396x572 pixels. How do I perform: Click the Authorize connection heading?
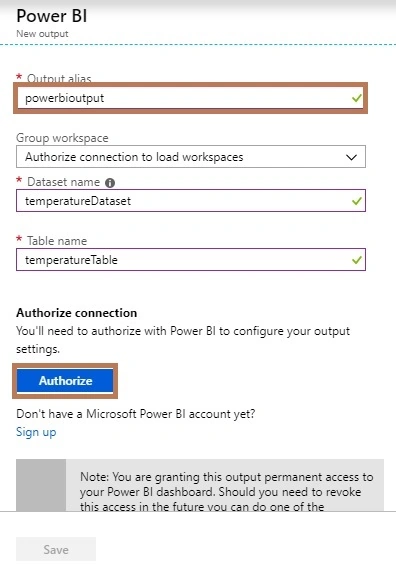tap(77, 313)
